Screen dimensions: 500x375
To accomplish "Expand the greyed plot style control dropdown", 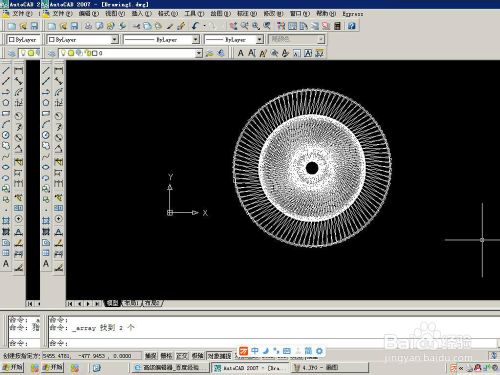I will pos(321,39).
